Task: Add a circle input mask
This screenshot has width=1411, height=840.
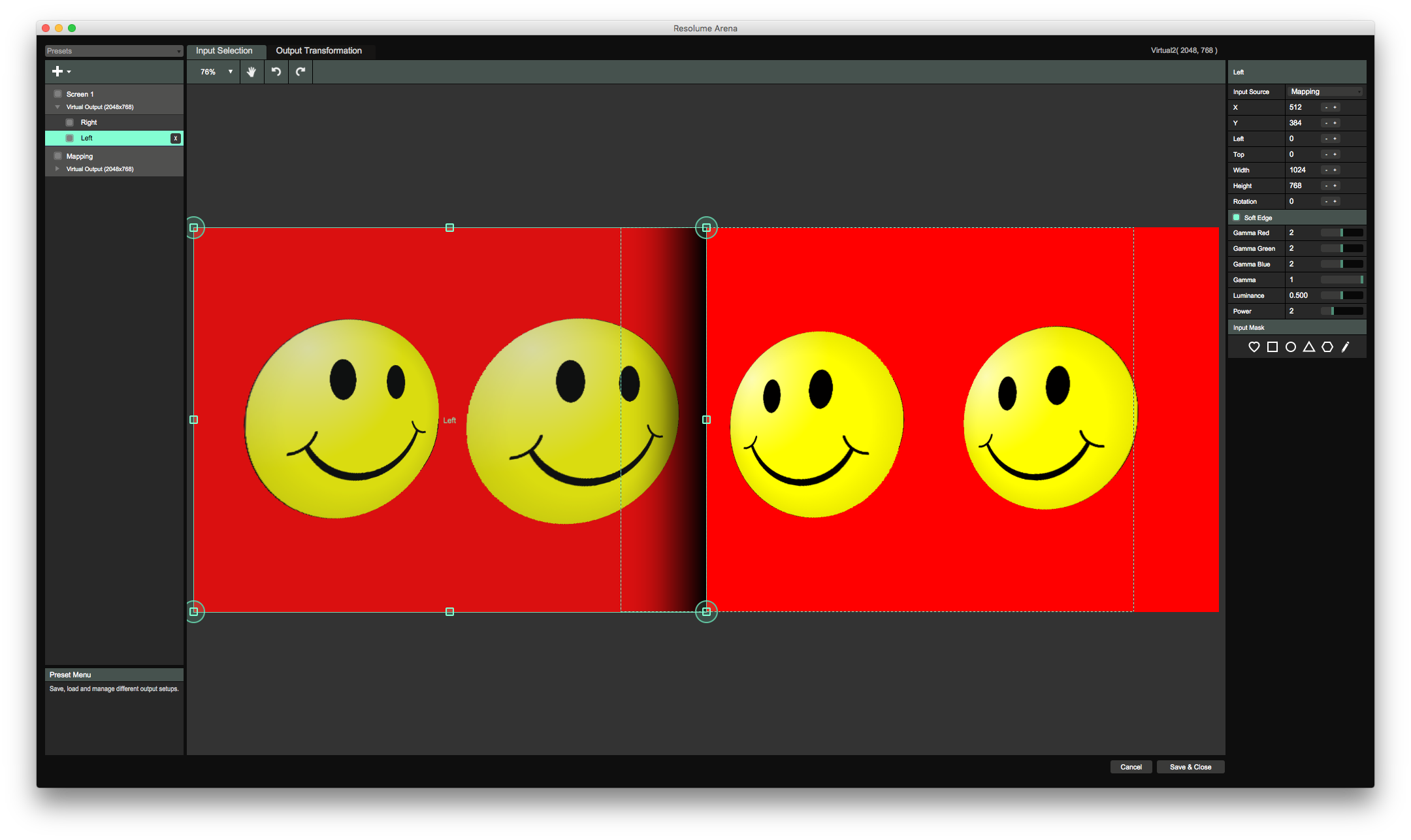Action: pyautogui.click(x=1290, y=347)
